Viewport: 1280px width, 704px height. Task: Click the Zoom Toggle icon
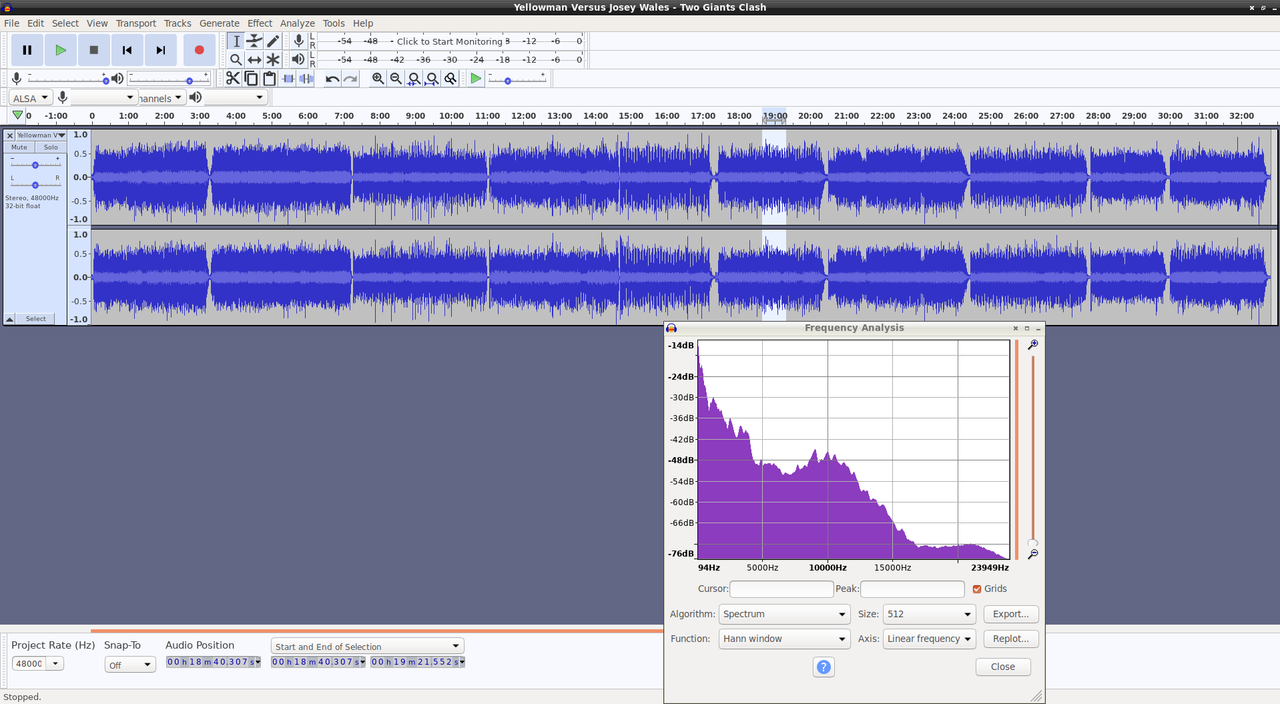(x=451, y=79)
